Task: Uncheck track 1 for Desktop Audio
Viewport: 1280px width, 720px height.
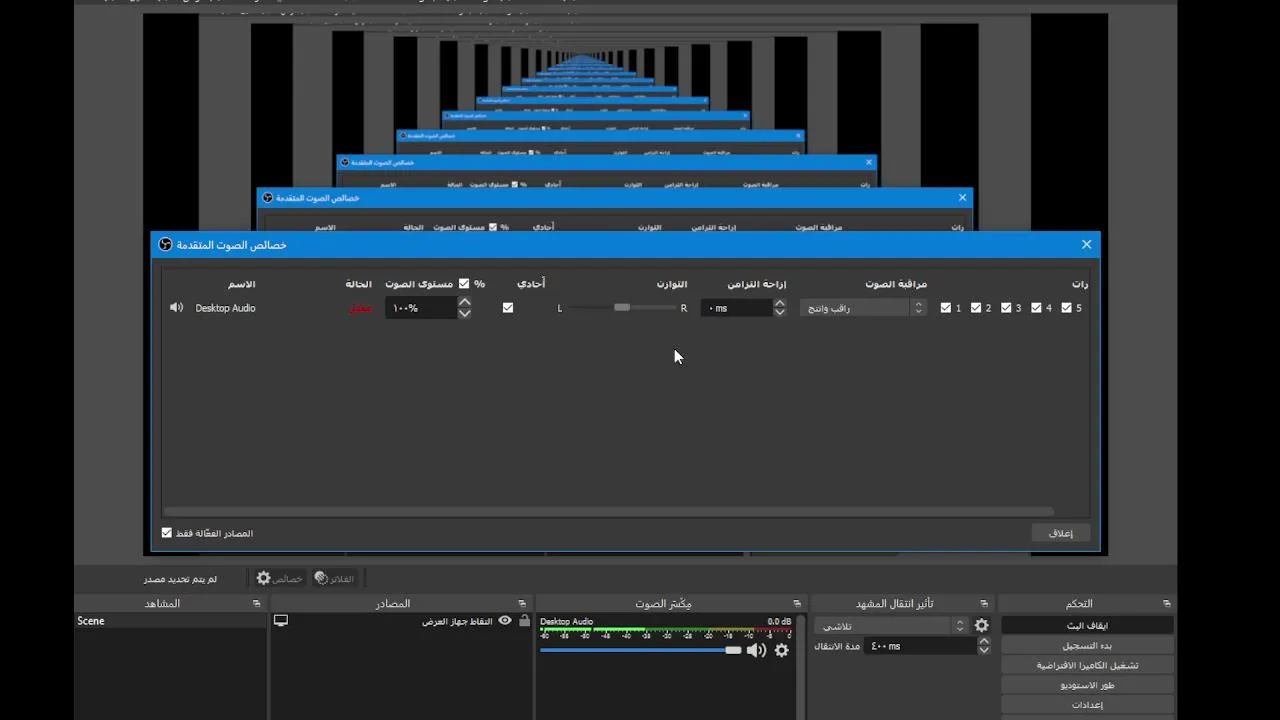Action: 946,308
